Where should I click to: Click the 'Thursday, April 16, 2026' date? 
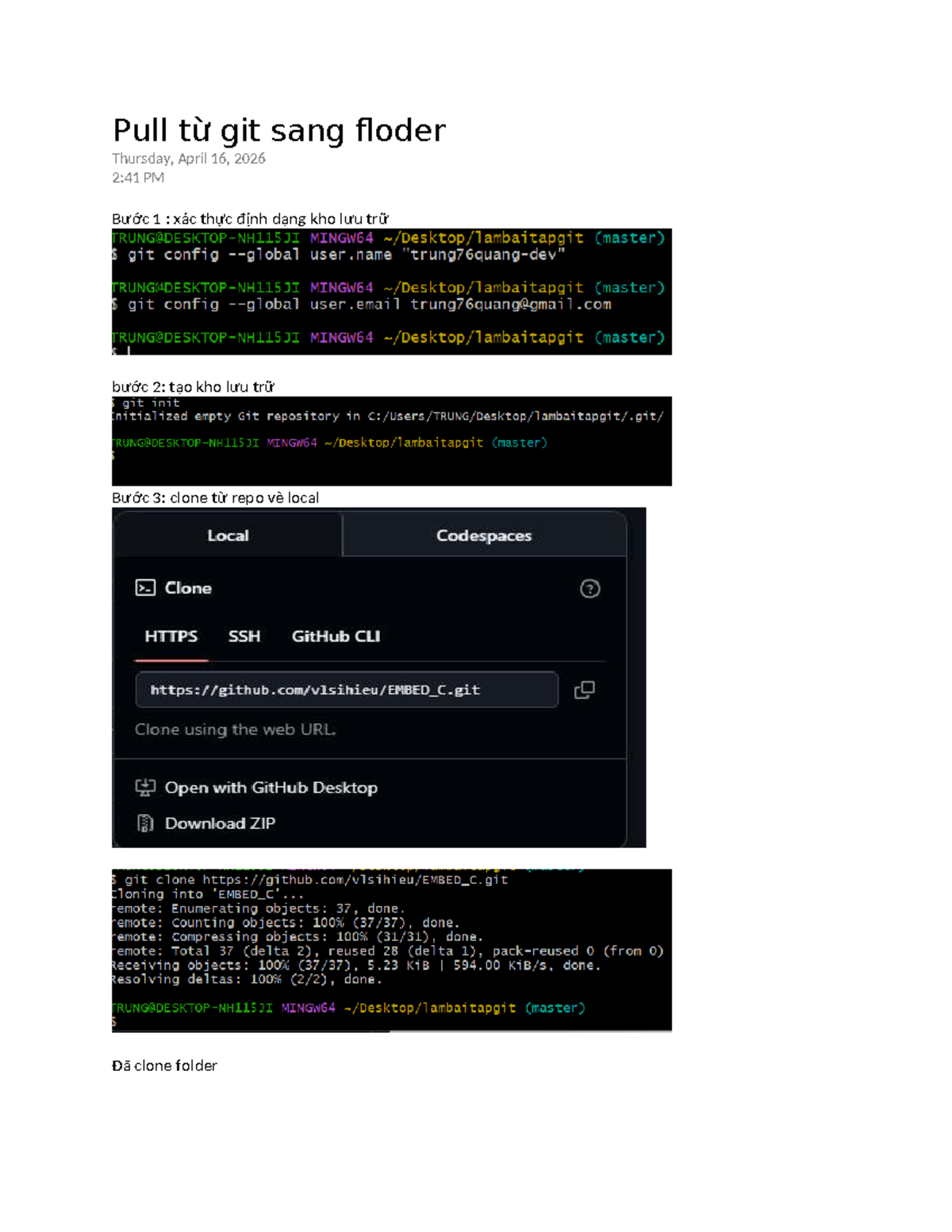[x=188, y=159]
